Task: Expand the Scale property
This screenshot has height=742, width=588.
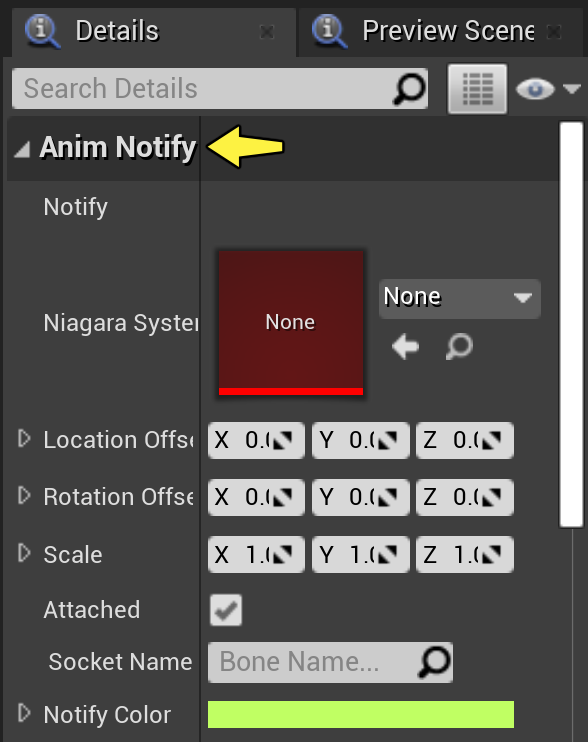Action: [x=24, y=553]
